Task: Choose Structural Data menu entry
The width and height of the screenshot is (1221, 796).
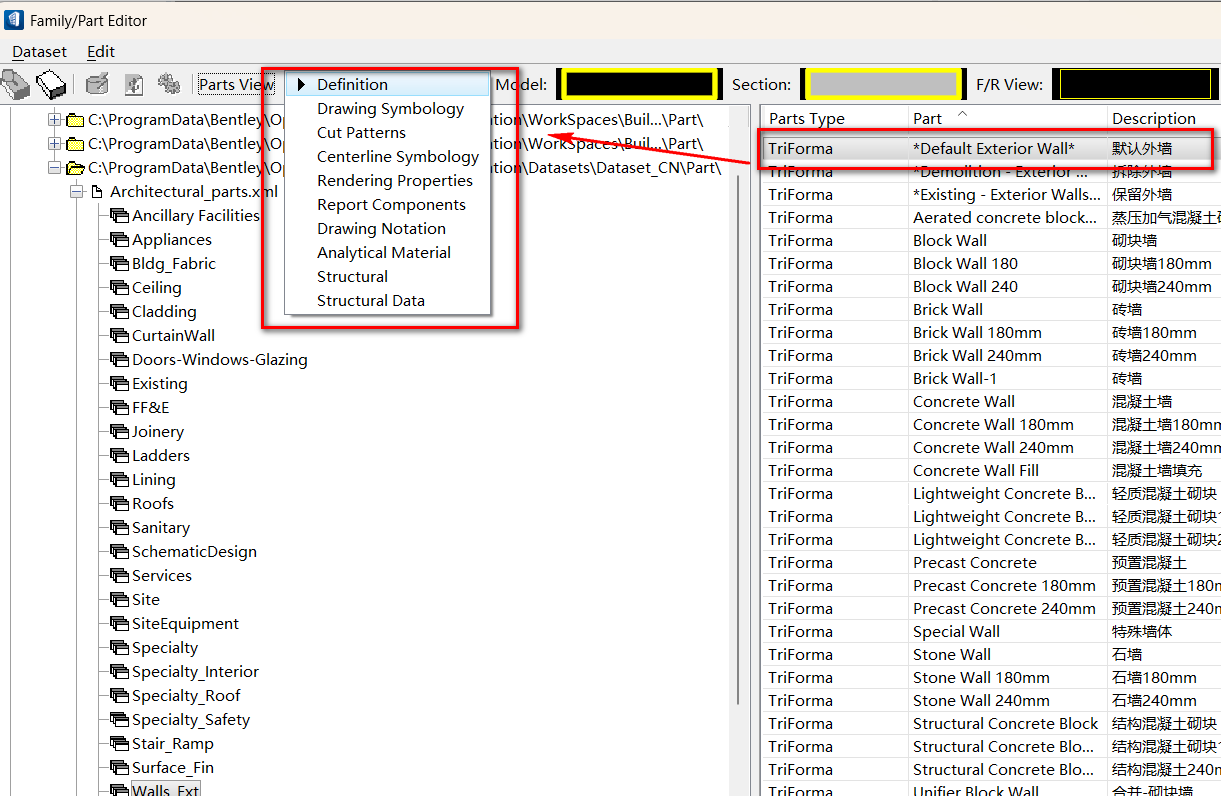Action: 388,300
